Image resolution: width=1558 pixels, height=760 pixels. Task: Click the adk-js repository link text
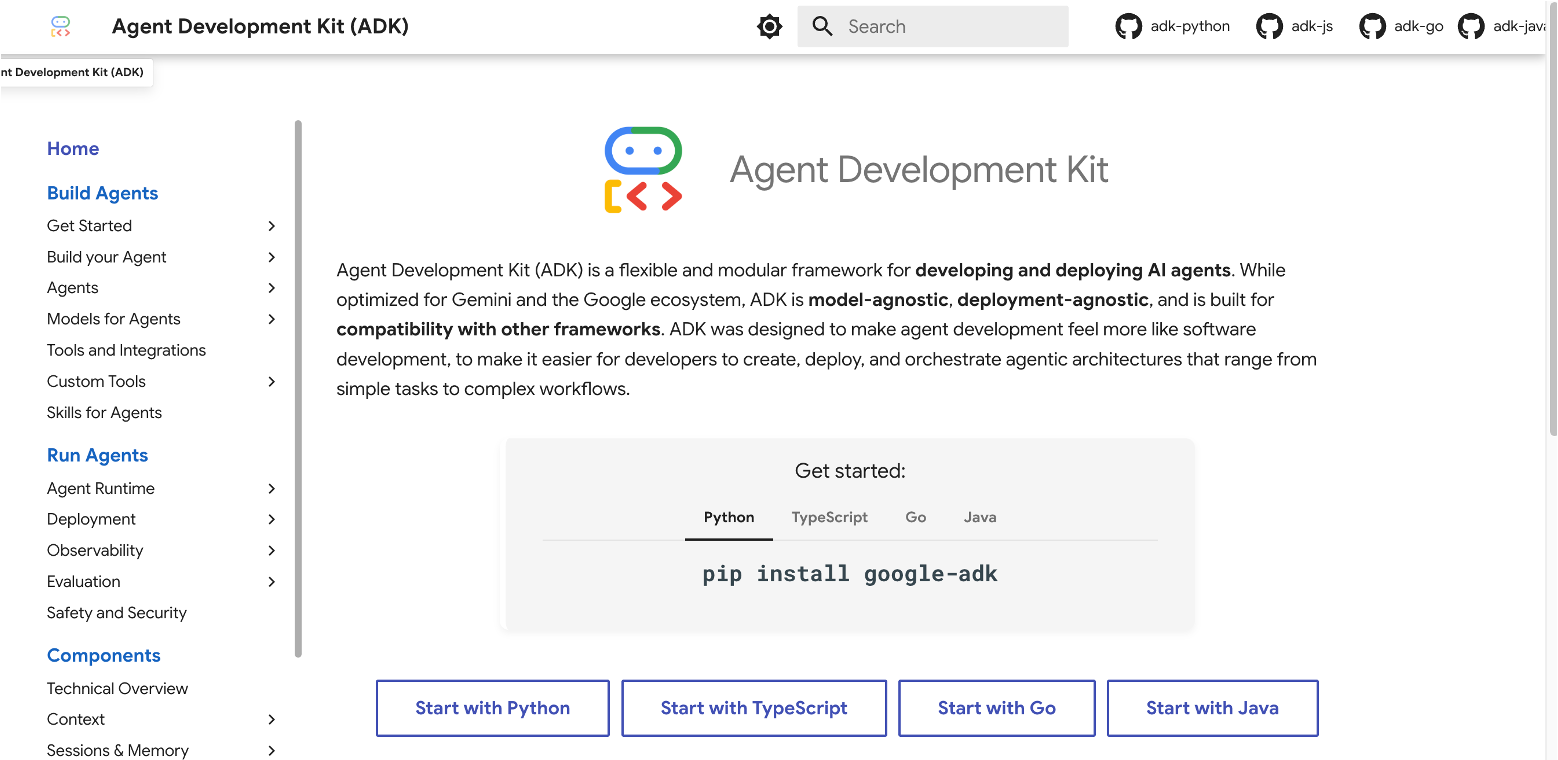(1312, 27)
